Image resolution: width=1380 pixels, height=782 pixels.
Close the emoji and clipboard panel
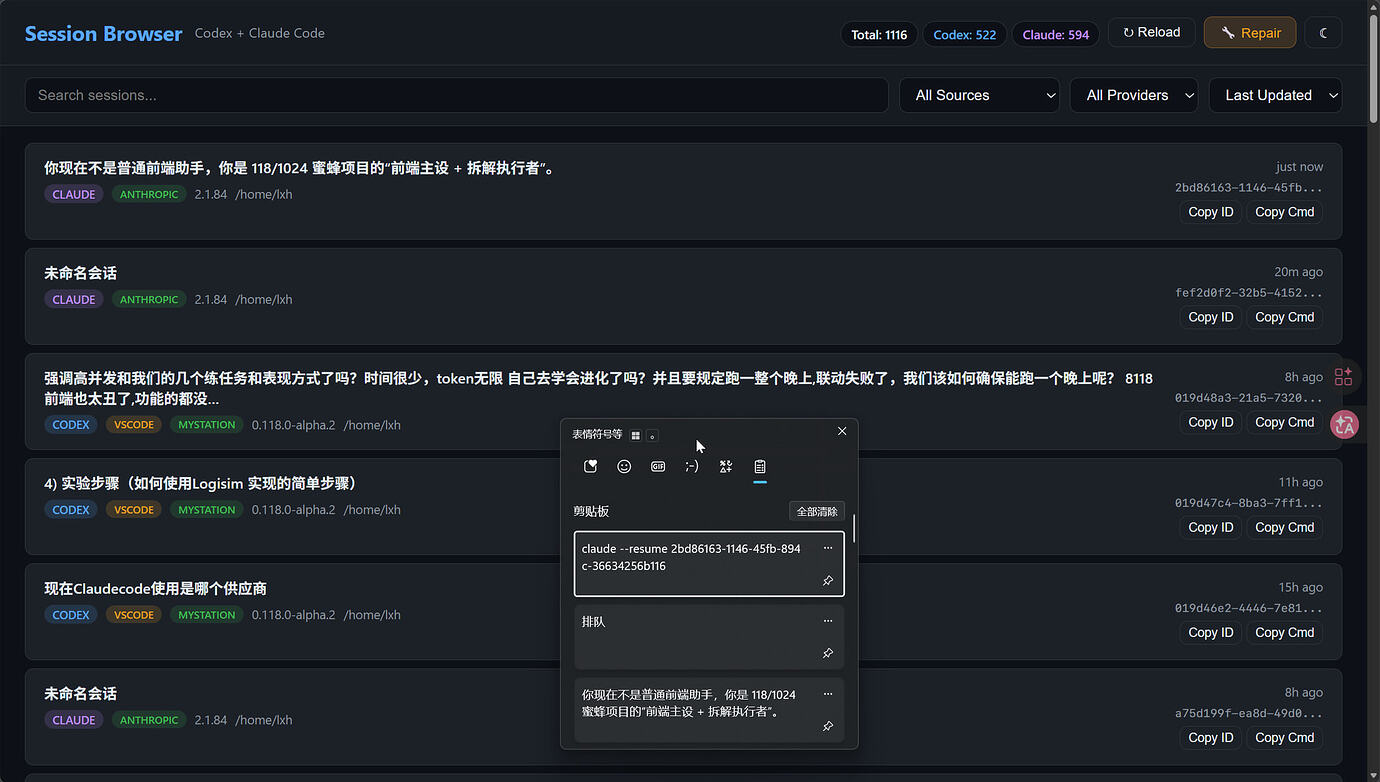coord(842,431)
